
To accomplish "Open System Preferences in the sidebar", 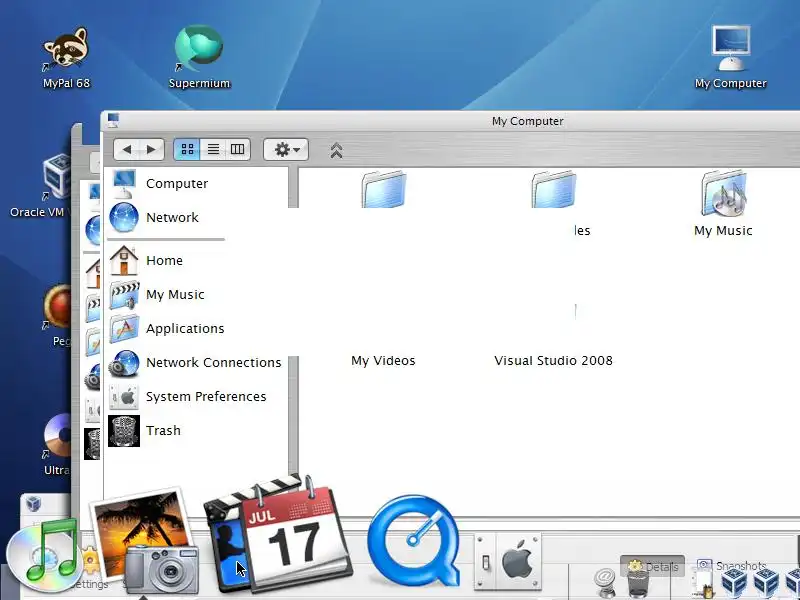I will [x=188, y=396].
